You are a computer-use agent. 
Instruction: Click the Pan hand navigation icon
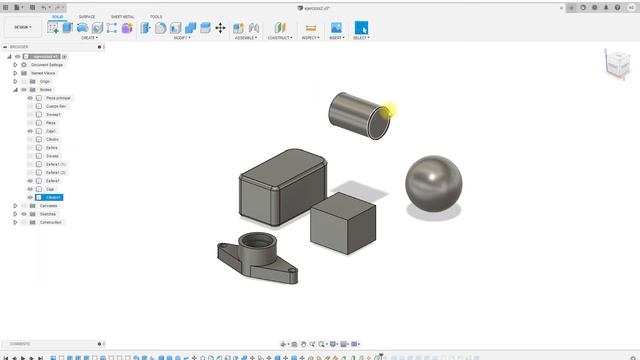303,344
